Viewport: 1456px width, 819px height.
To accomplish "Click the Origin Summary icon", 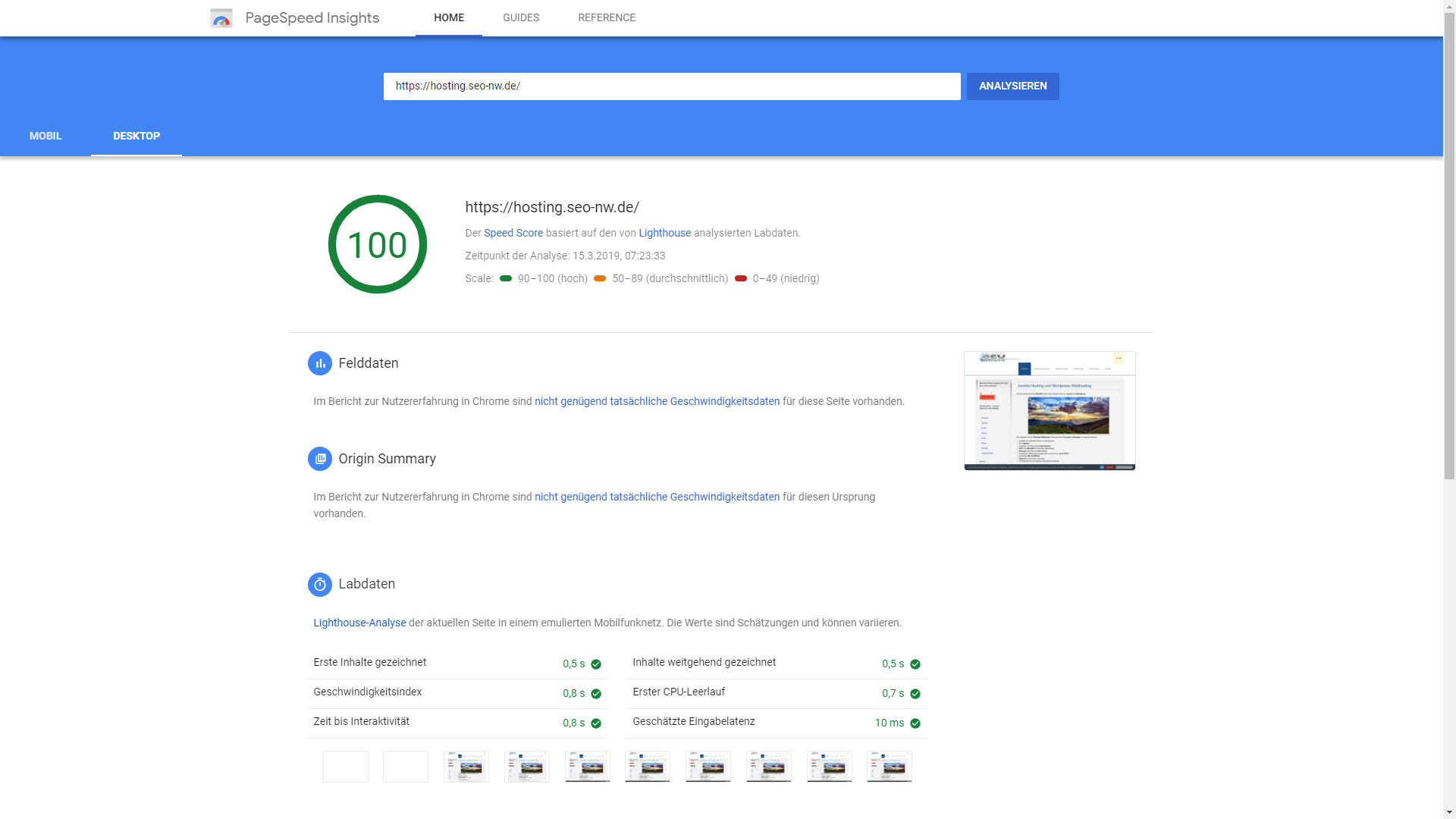I will pyautogui.click(x=320, y=459).
